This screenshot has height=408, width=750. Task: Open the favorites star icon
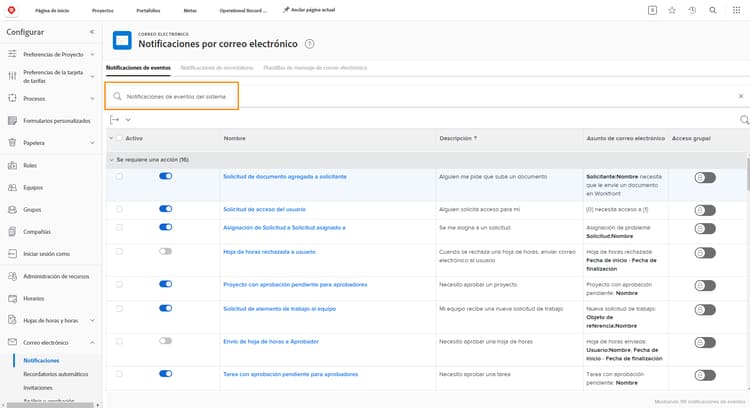point(672,9)
